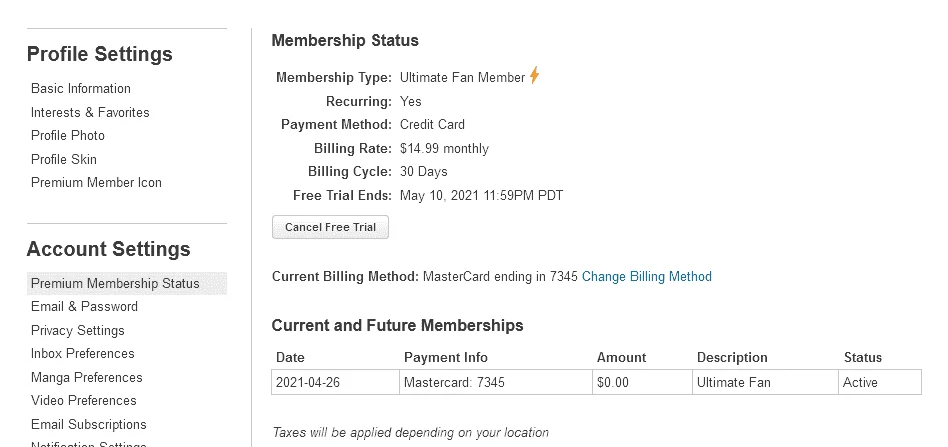Open Interests & Favorites page

point(90,113)
